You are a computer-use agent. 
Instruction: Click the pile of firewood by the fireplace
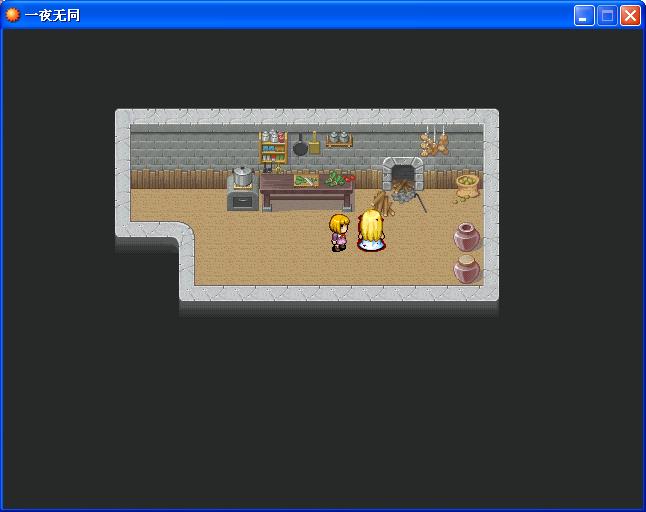[383, 203]
